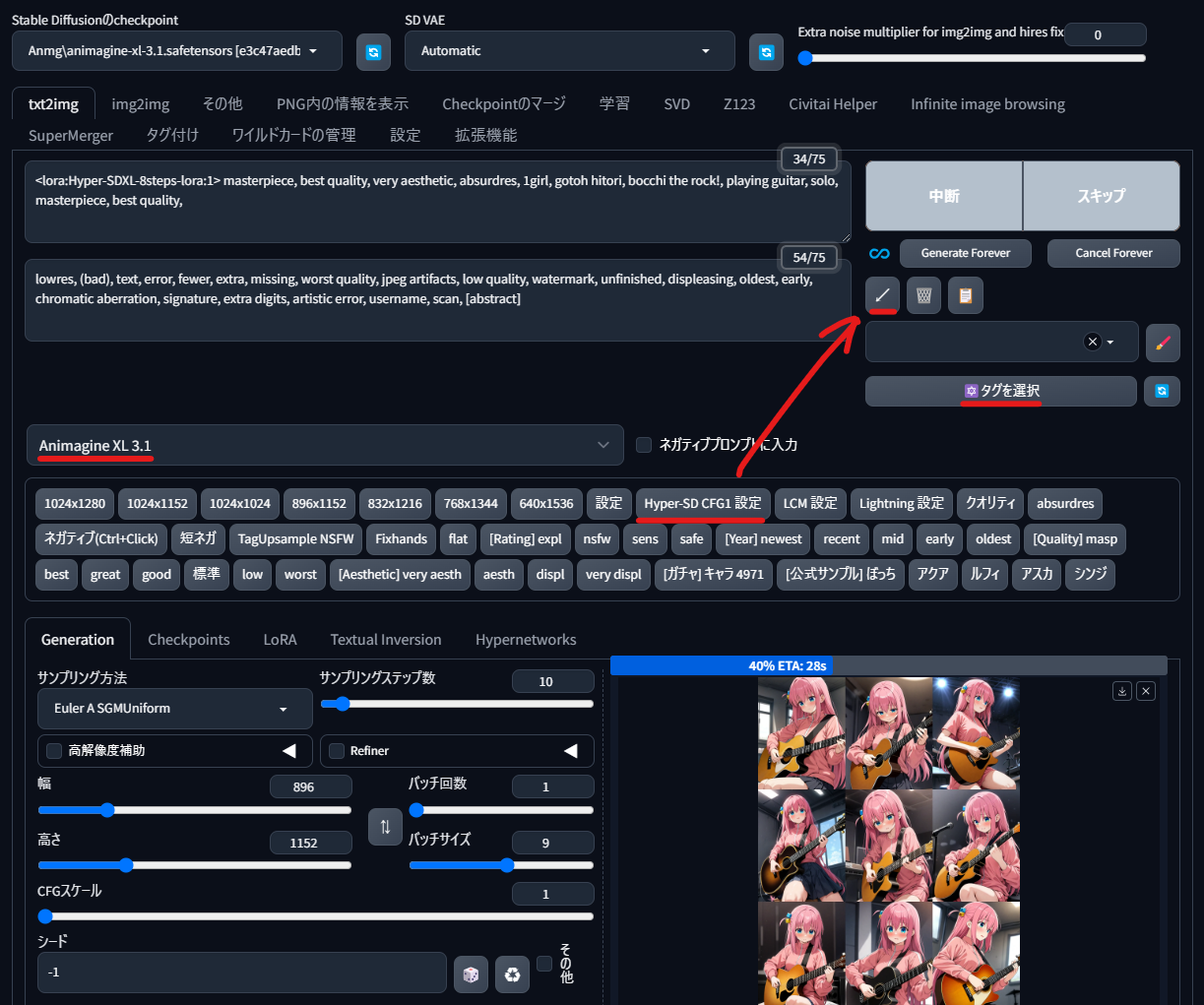Open the Euler A SGMUniform sampler dropdown
1204x1005 pixels.
coord(174,709)
